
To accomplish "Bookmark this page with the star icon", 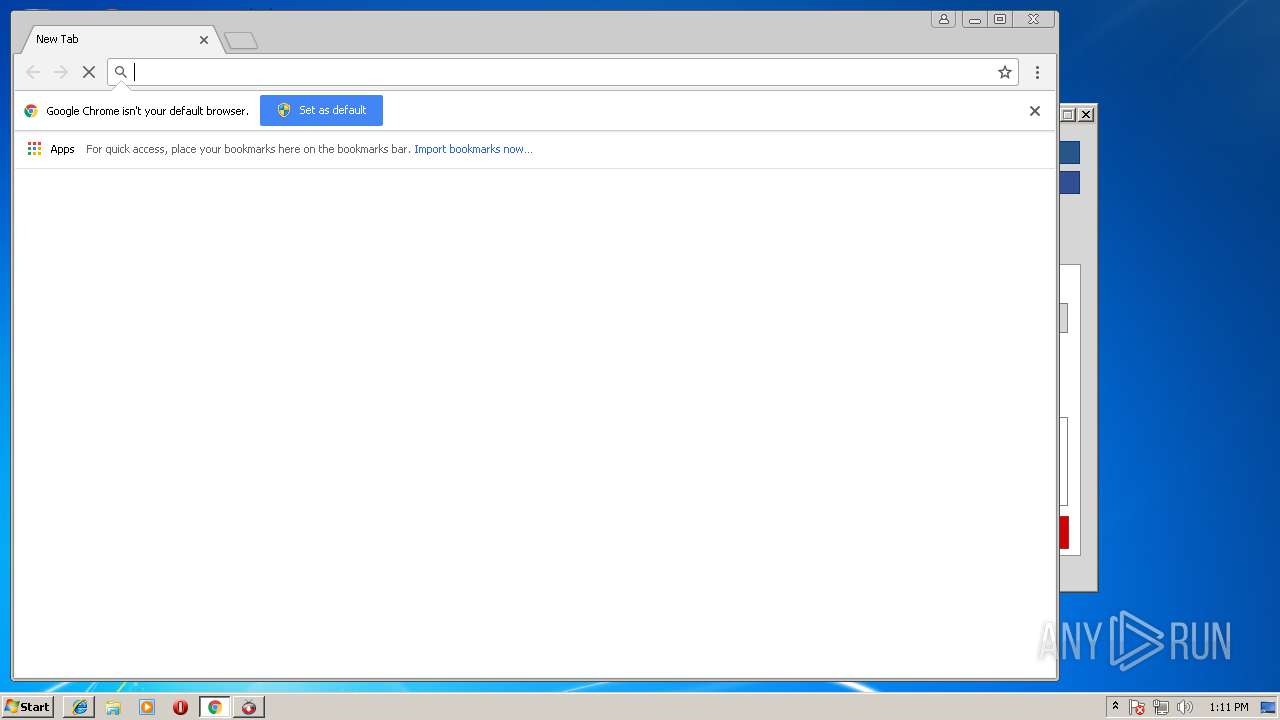I will coord(1005,72).
